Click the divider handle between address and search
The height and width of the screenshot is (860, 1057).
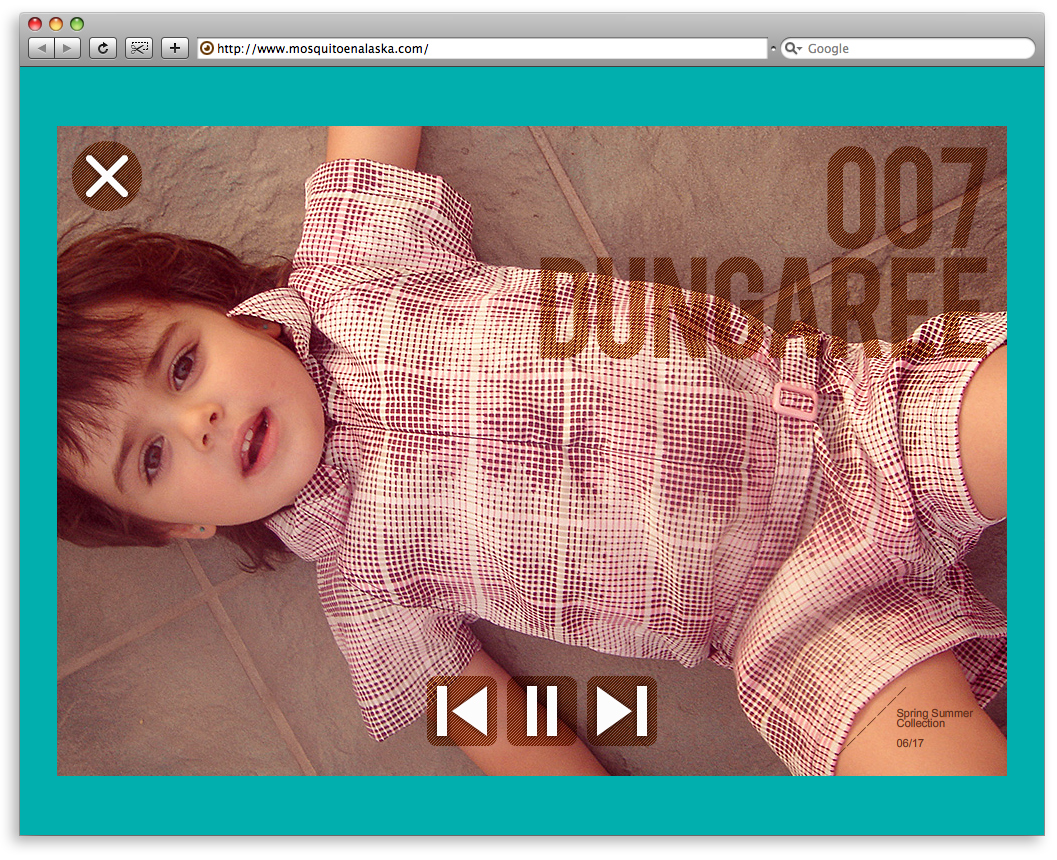[773, 48]
